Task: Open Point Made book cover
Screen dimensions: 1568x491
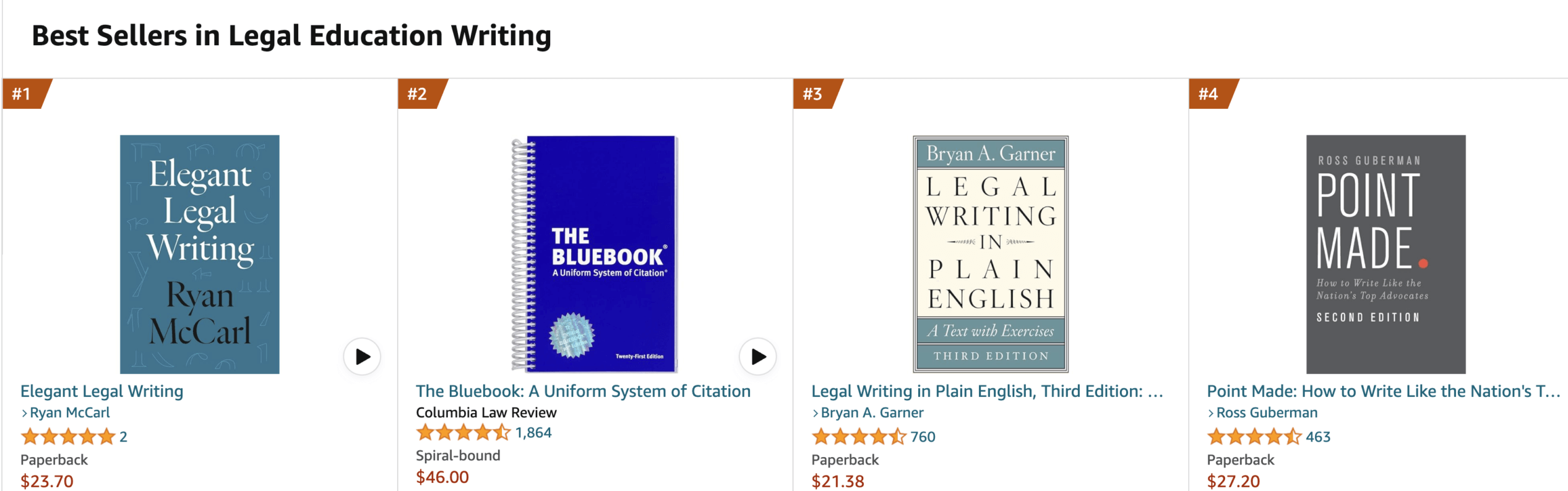Action: tap(1385, 254)
